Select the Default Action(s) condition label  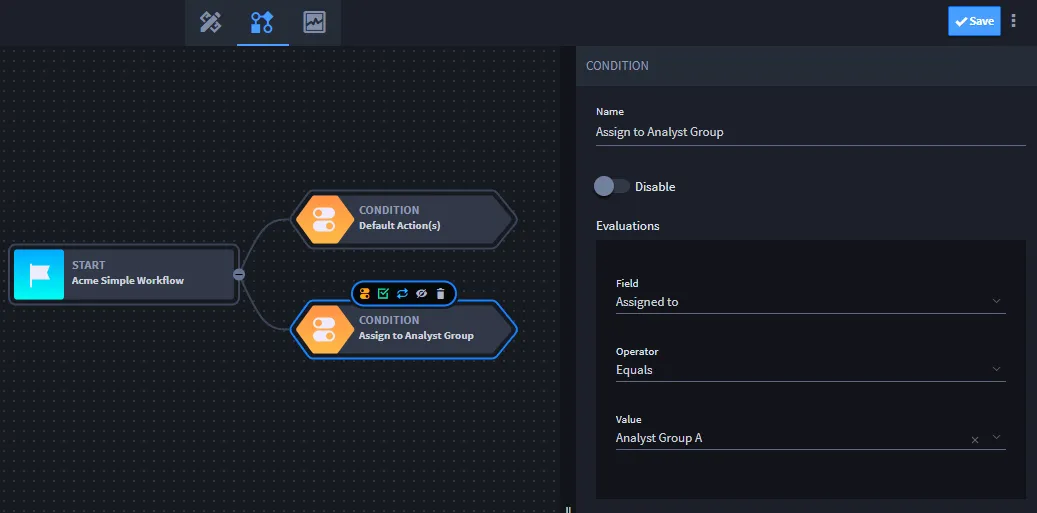pos(399,225)
